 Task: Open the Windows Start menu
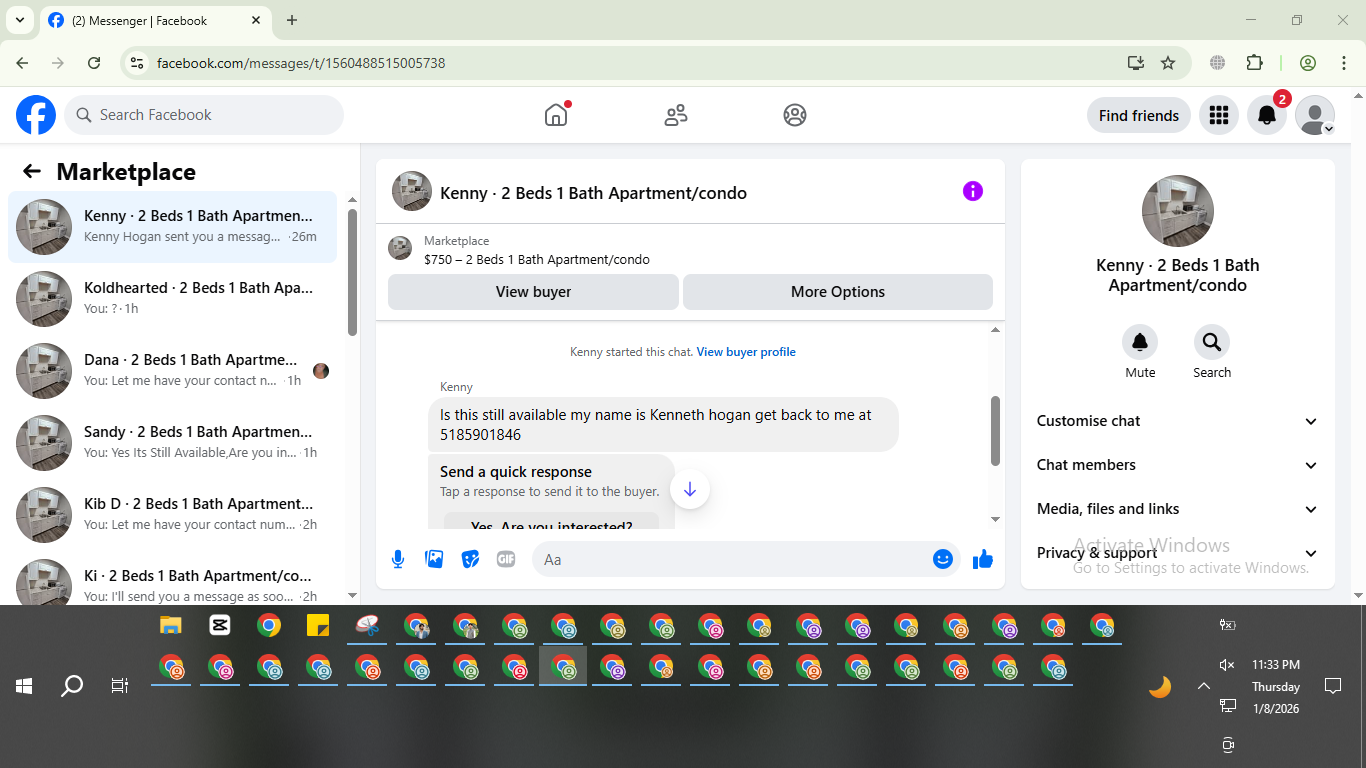click(x=24, y=686)
